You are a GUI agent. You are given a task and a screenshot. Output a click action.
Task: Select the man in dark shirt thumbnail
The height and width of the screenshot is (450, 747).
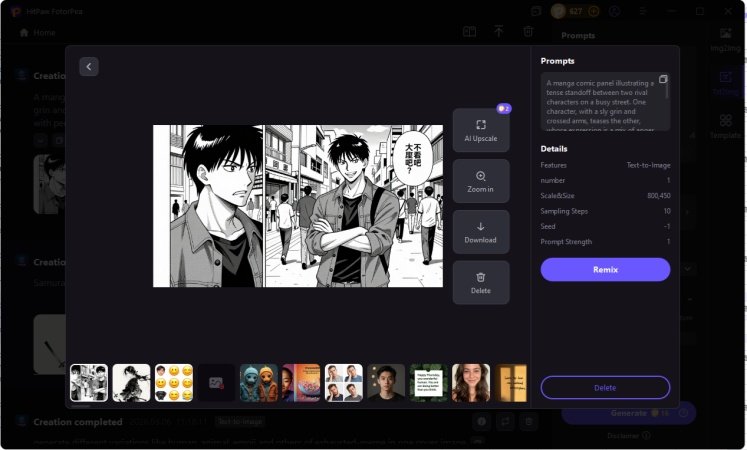pyautogui.click(x=386, y=383)
